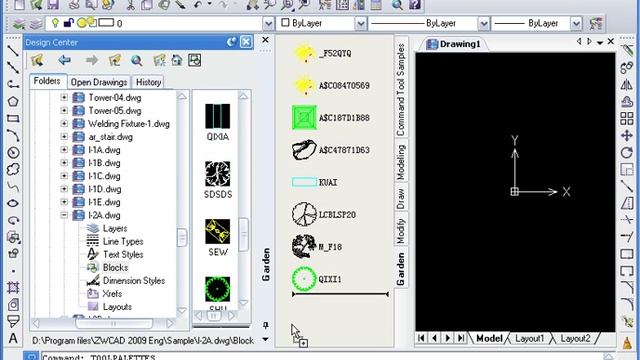The width and height of the screenshot is (640, 360).
Task: Open Layer Properties Manager icon
Action: pyautogui.click(x=19, y=24)
